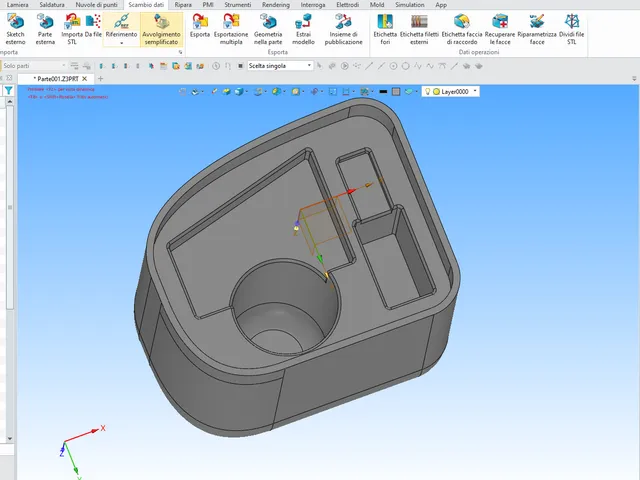
Task: Open the App tab
Action: (x=441, y=5)
